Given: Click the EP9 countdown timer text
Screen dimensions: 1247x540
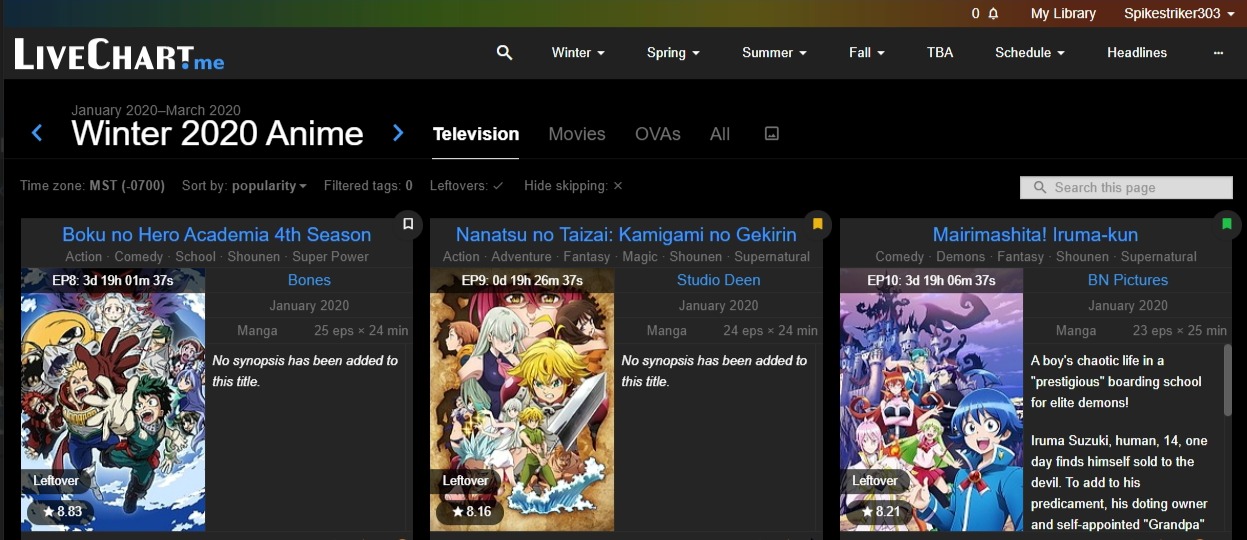Looking at the screenshot, I should pos(522,280).
